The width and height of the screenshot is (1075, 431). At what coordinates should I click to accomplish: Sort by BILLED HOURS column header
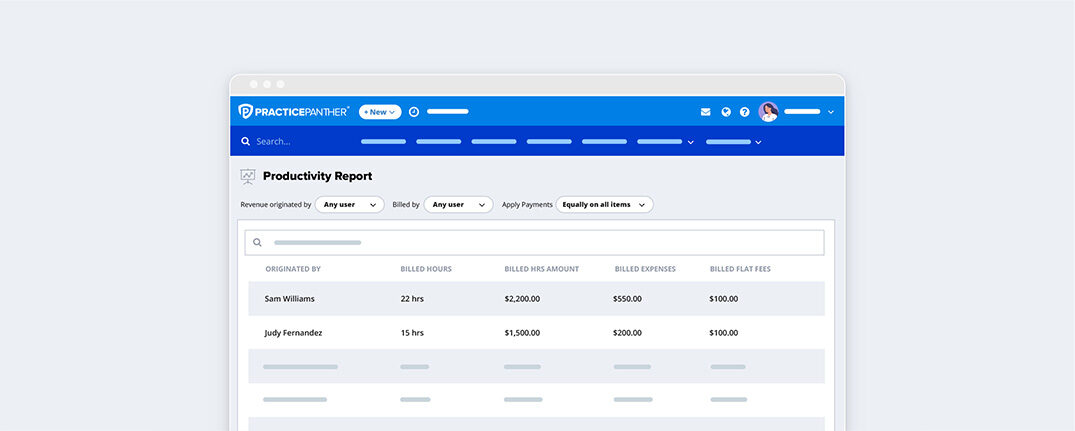[426, 269]
